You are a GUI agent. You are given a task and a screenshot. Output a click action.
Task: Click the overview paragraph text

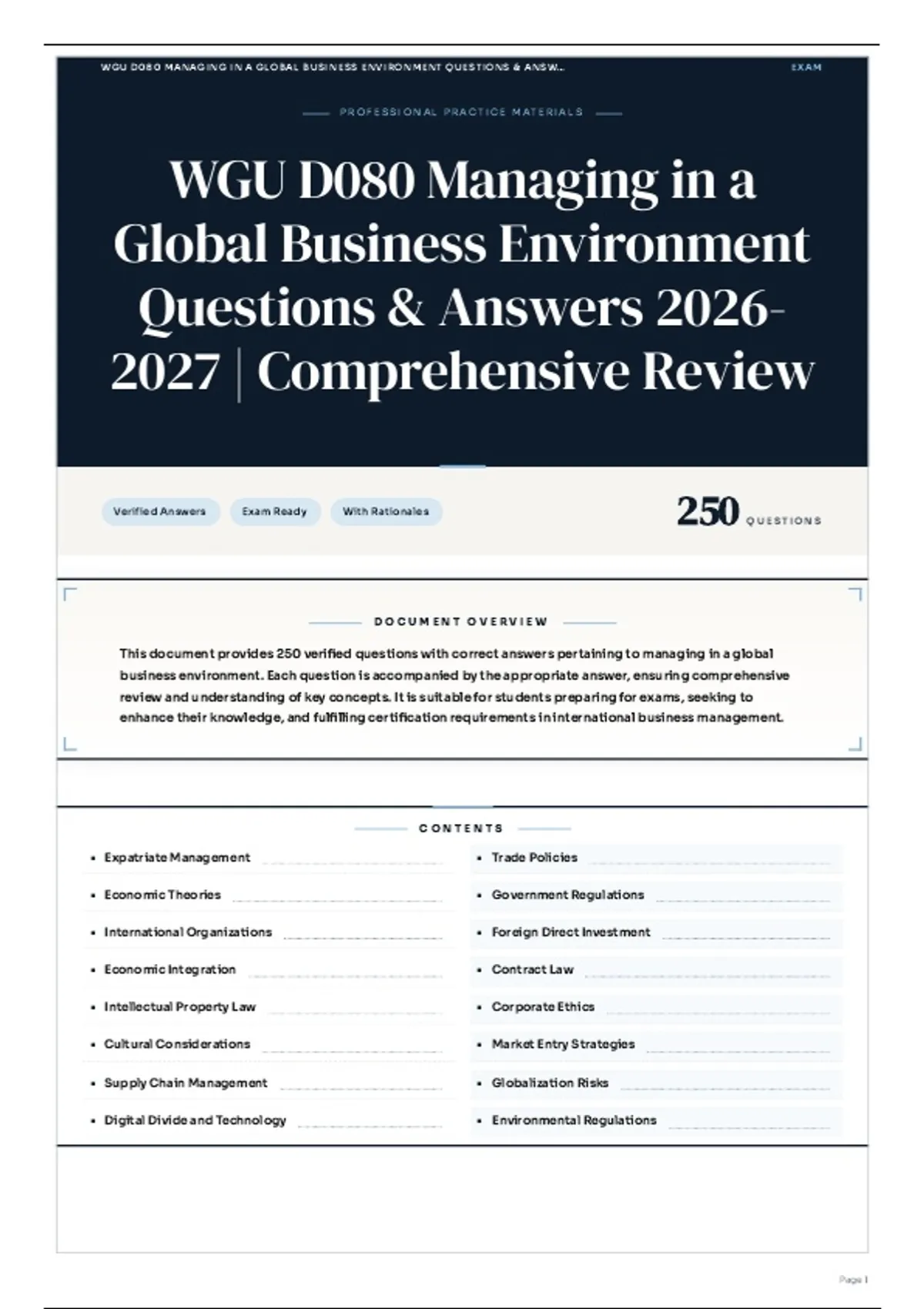click(x=454, y=685)
